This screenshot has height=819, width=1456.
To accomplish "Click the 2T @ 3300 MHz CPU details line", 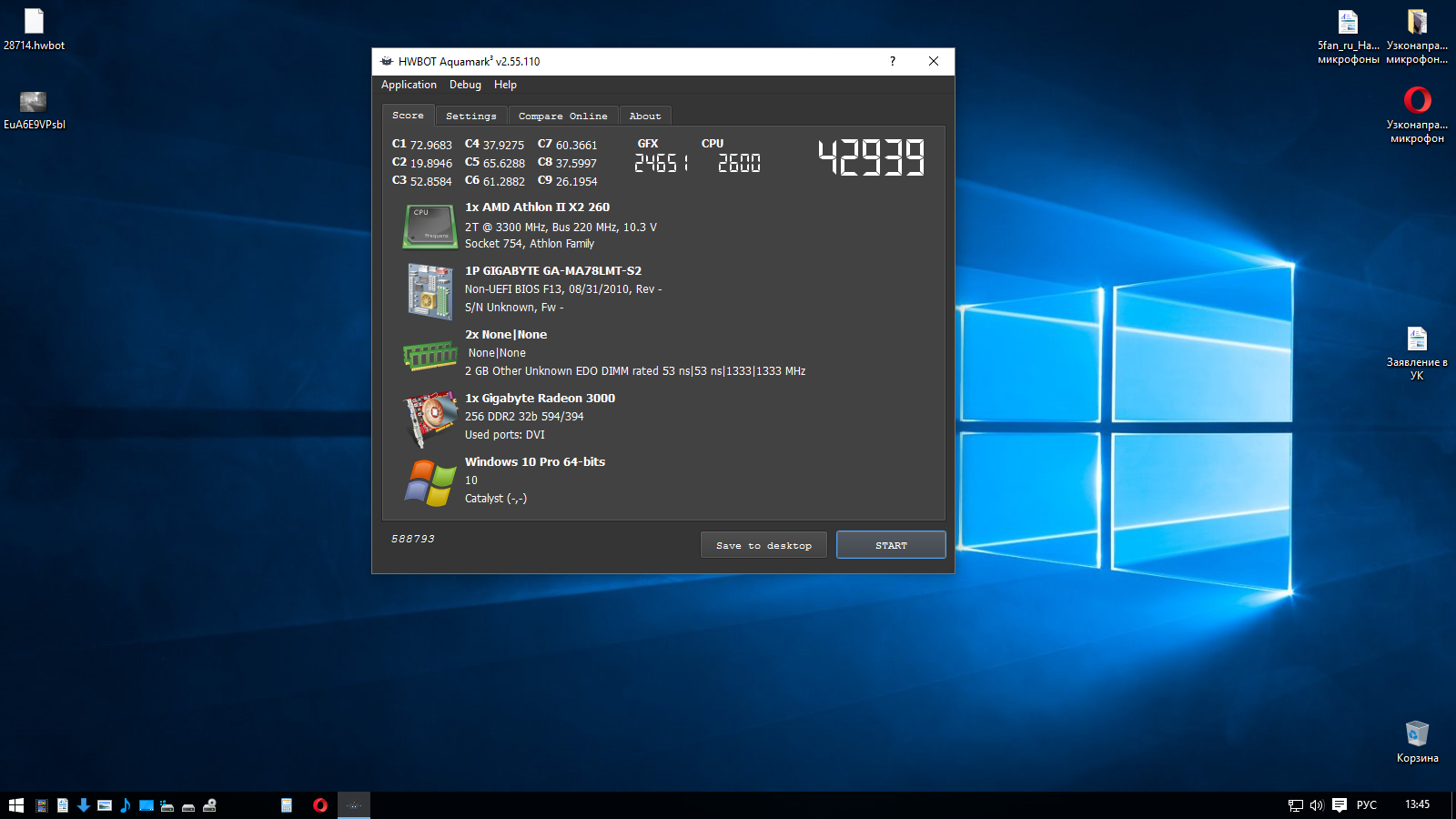I will pos(561,227).
